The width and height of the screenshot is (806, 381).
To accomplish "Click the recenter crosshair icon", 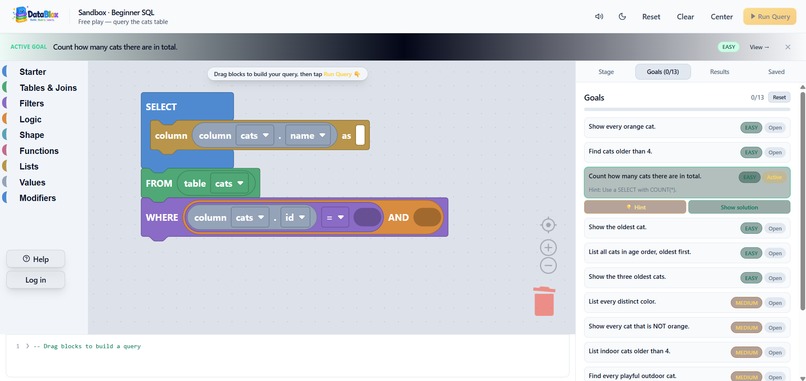I will 548,225.
